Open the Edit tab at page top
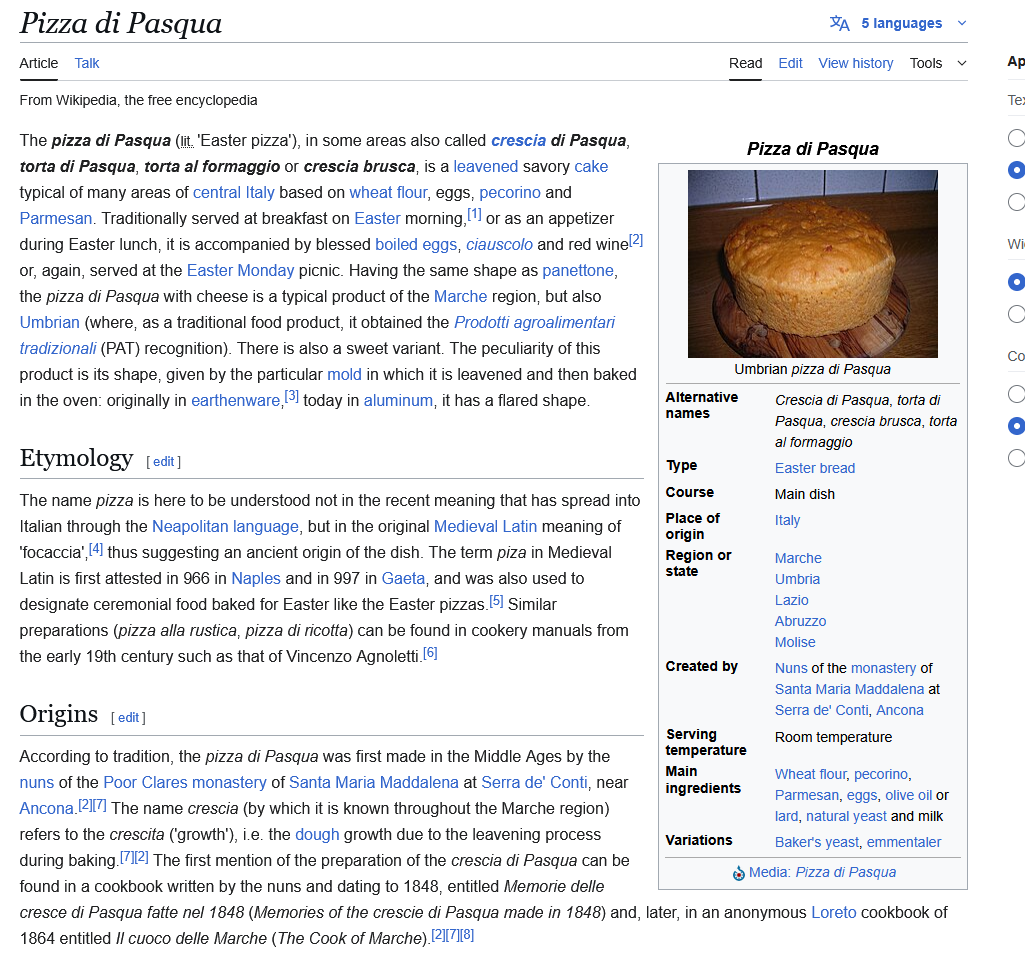Image resolution: width=1025 pixels, height=976 pixels. (x=790, y=63)
